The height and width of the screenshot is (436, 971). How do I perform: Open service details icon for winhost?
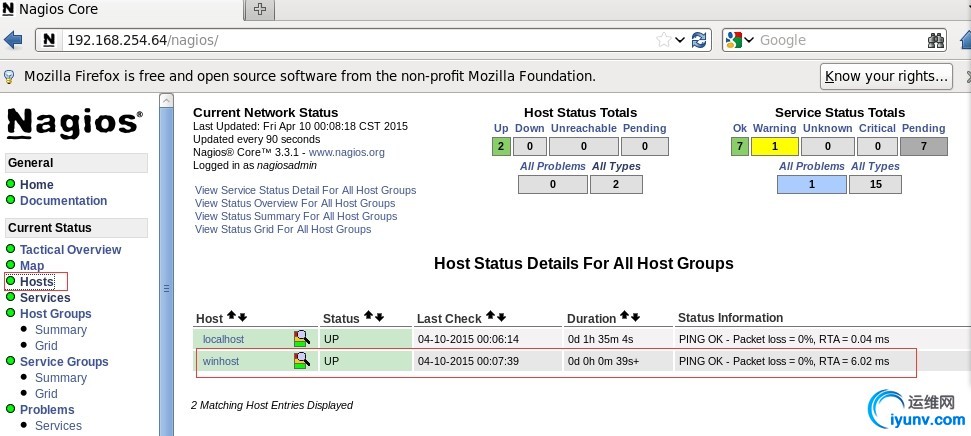coord(301,360)
